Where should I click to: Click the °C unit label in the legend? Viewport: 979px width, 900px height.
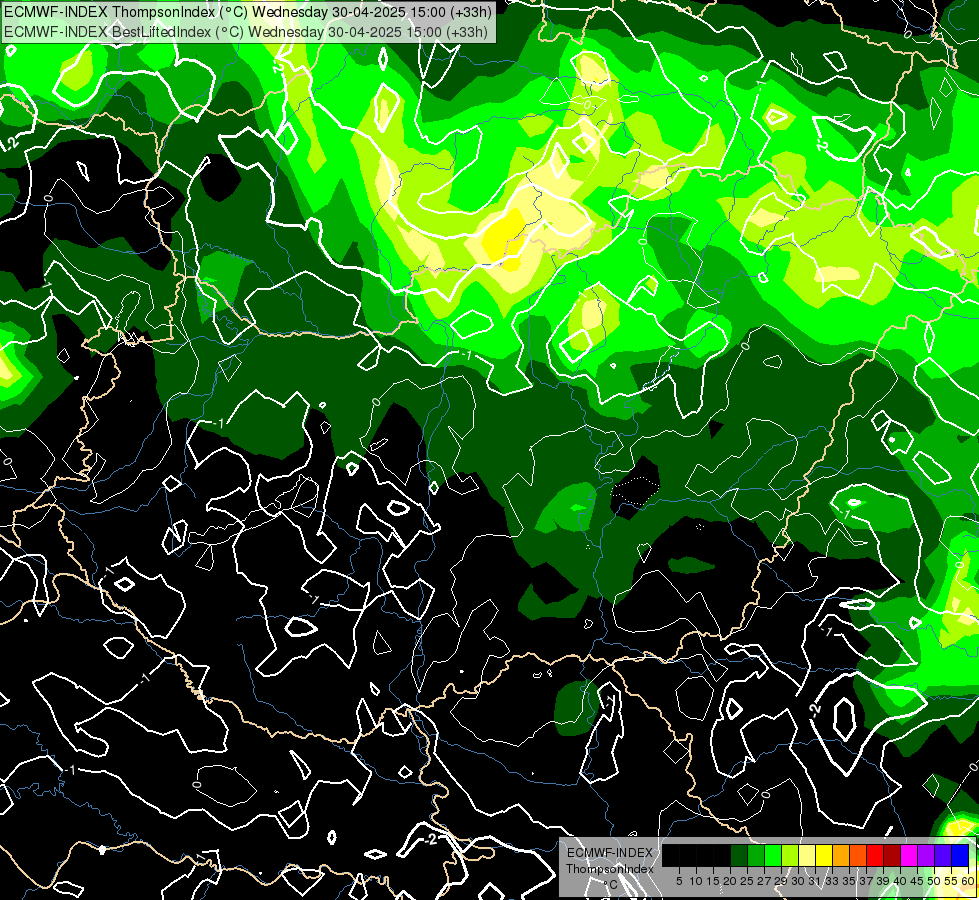pyautogui.click(x=610, y=885)
